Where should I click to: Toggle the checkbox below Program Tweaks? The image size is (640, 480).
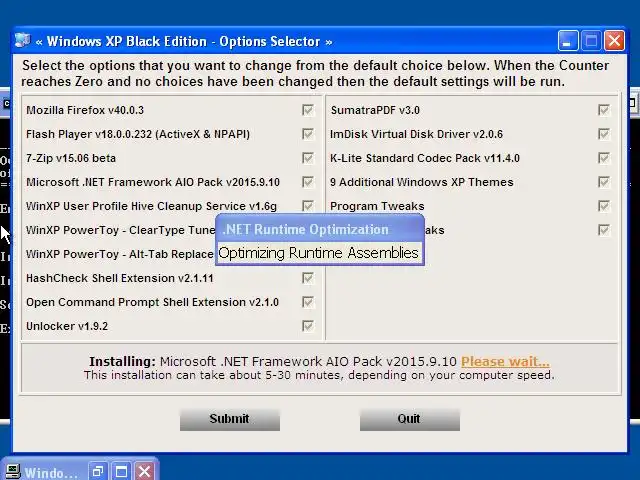click(604, 230)
